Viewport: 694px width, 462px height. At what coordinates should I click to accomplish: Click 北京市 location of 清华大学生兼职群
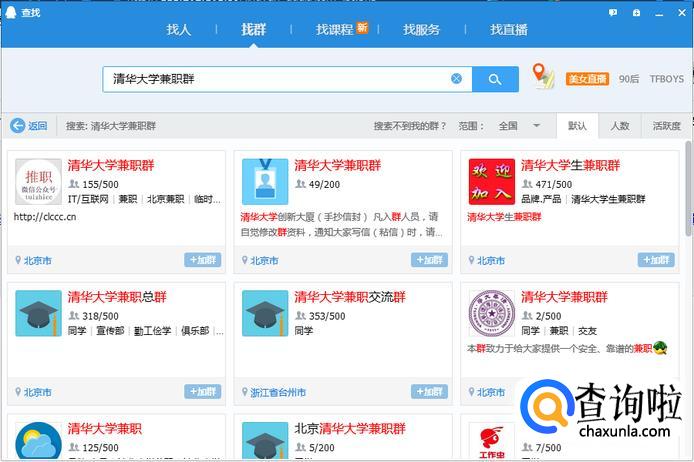pyautogui.click(x=491, y=261)
